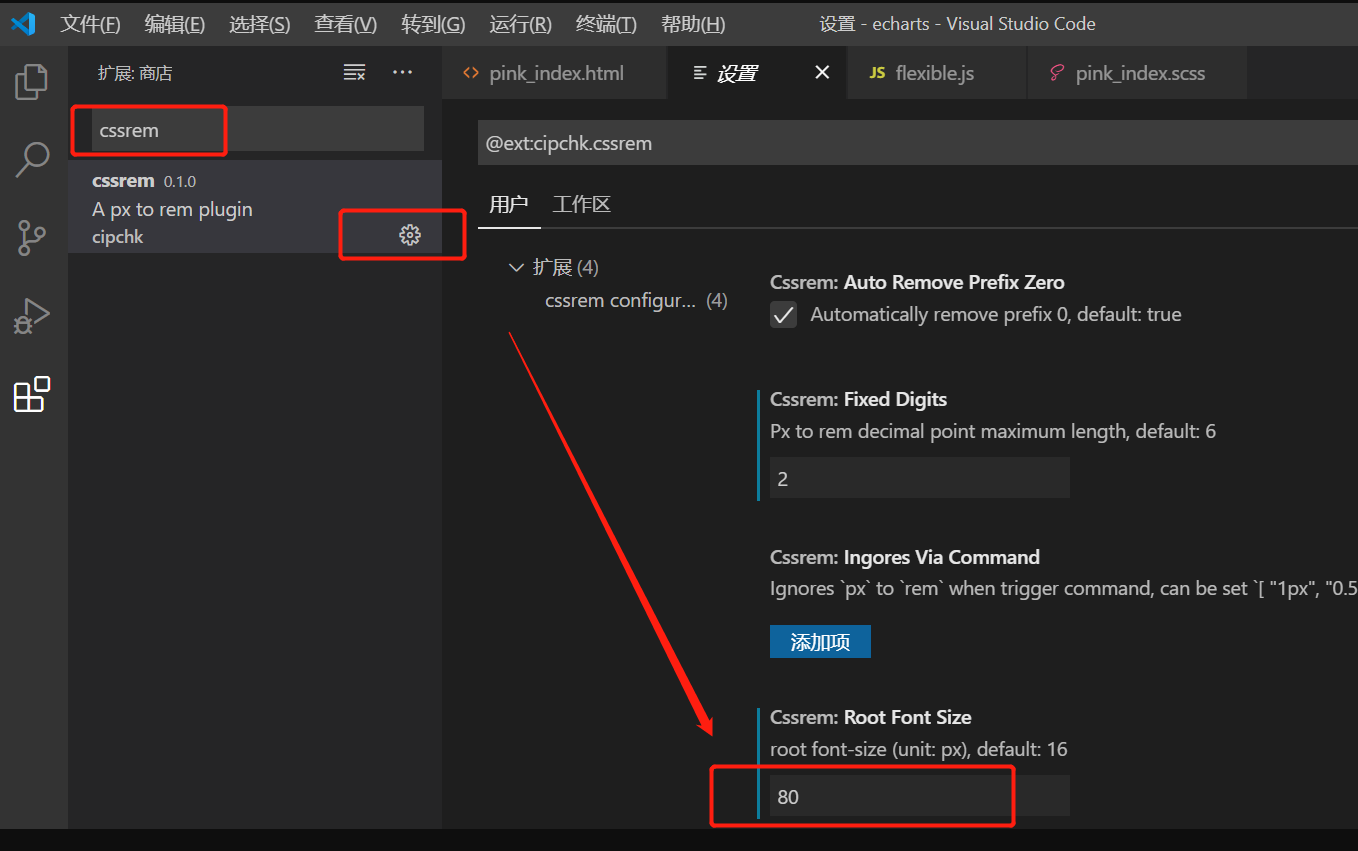Screen dimensions: 1358x851
Task: Click the Cssrem: Root Font Size title
Action: [x=870, y=717]
